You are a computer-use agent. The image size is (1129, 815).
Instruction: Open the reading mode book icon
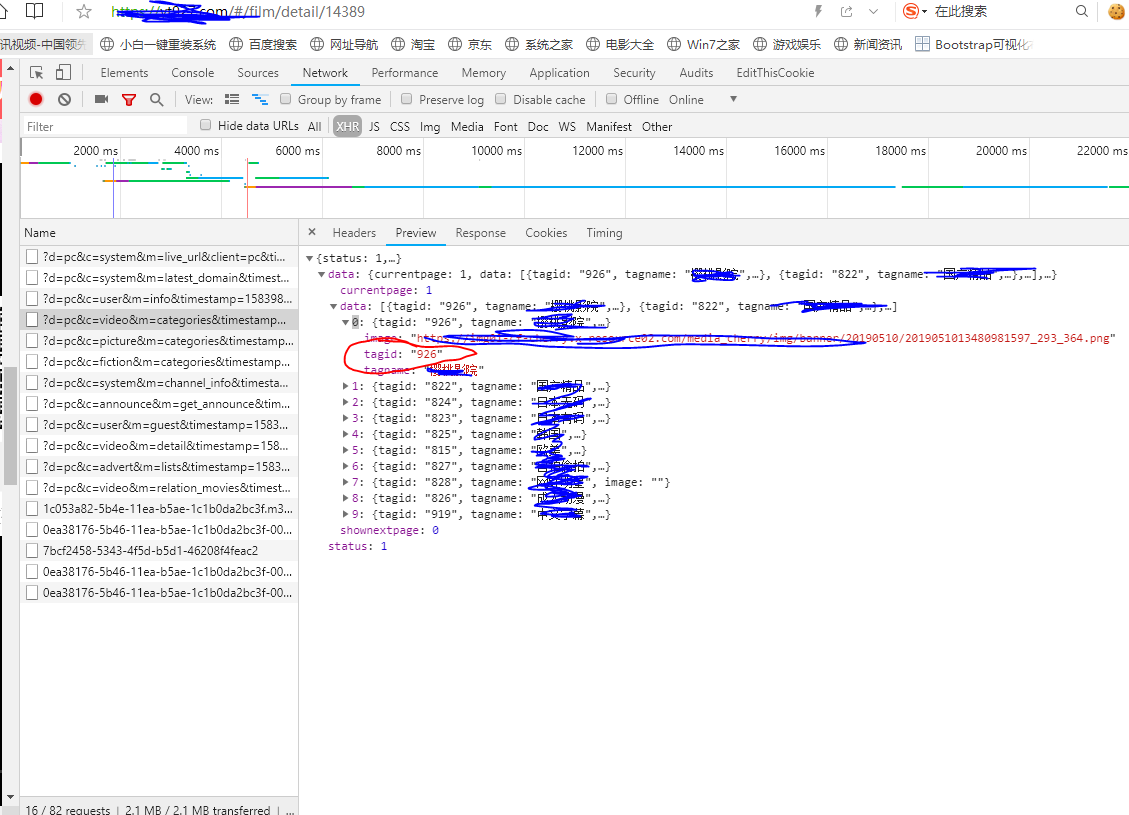[x=34, y=11]
